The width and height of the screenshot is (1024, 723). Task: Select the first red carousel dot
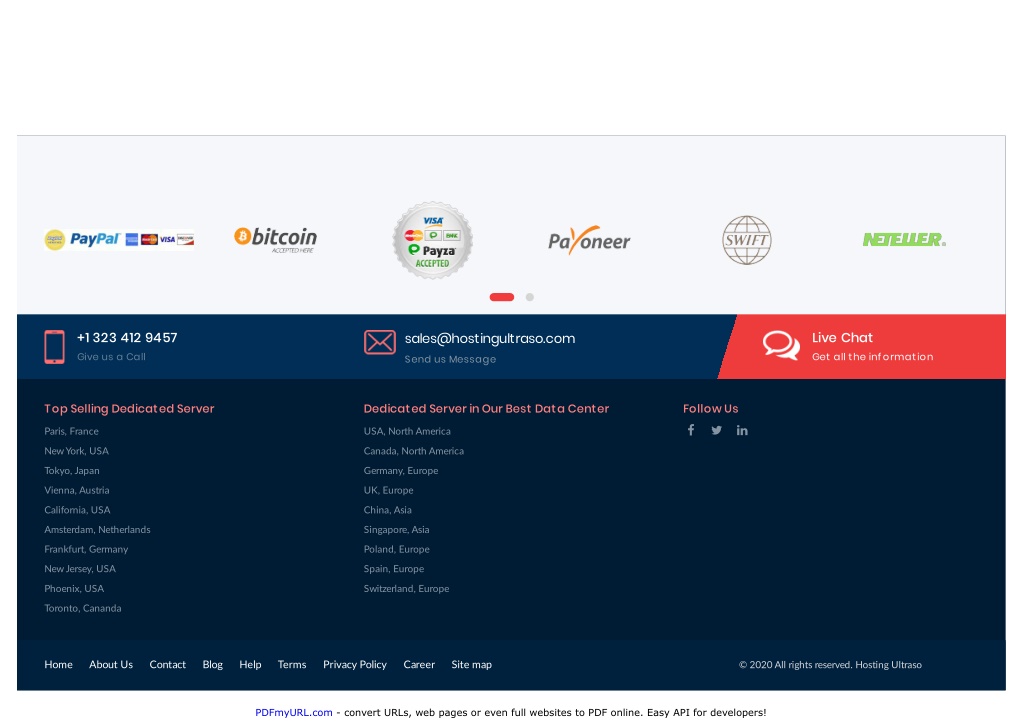tap(502, 297)
